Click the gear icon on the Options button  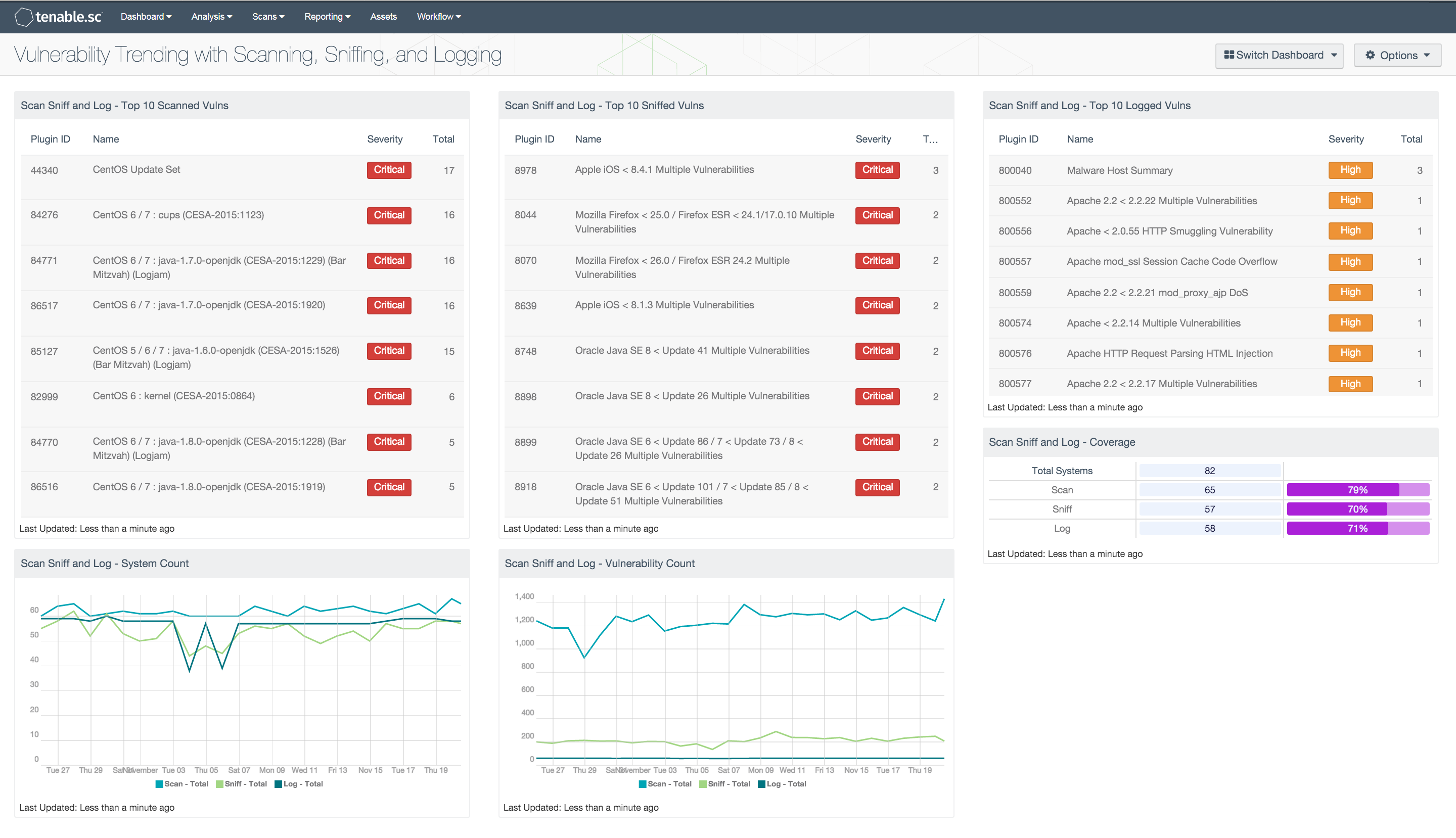coord(1370,55)
